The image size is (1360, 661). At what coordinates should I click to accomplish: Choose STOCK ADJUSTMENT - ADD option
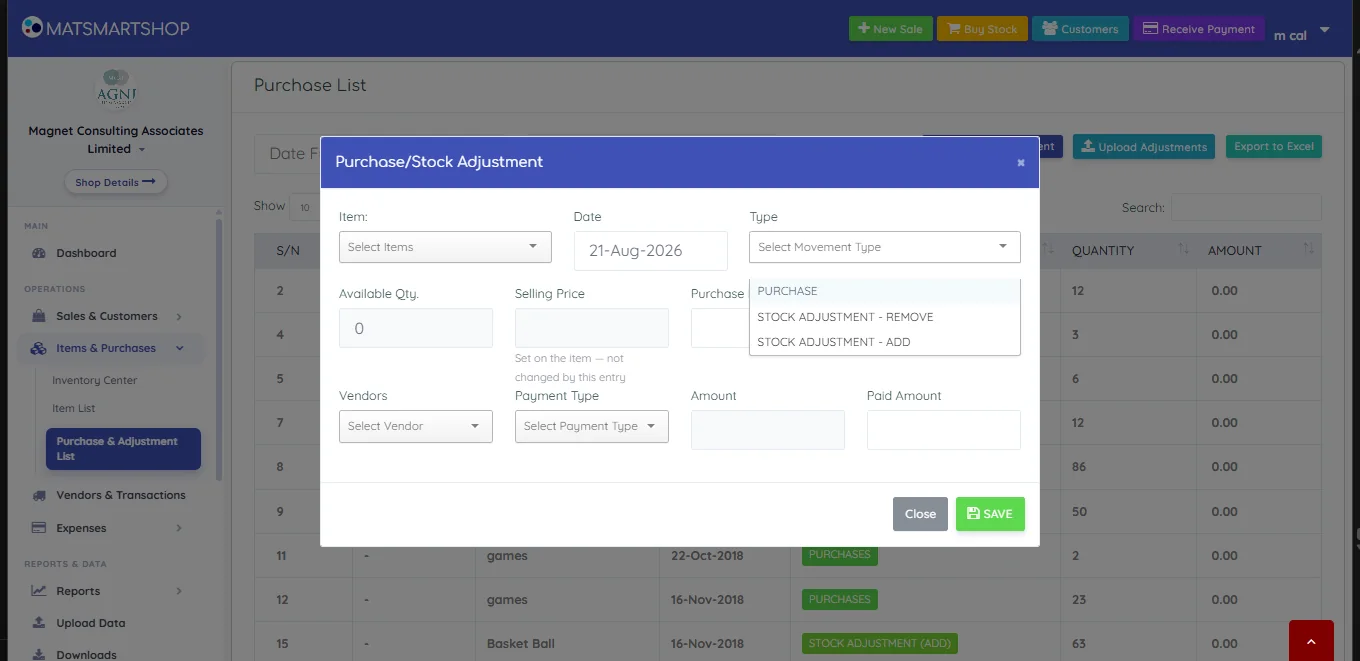[x=885, y=342]
